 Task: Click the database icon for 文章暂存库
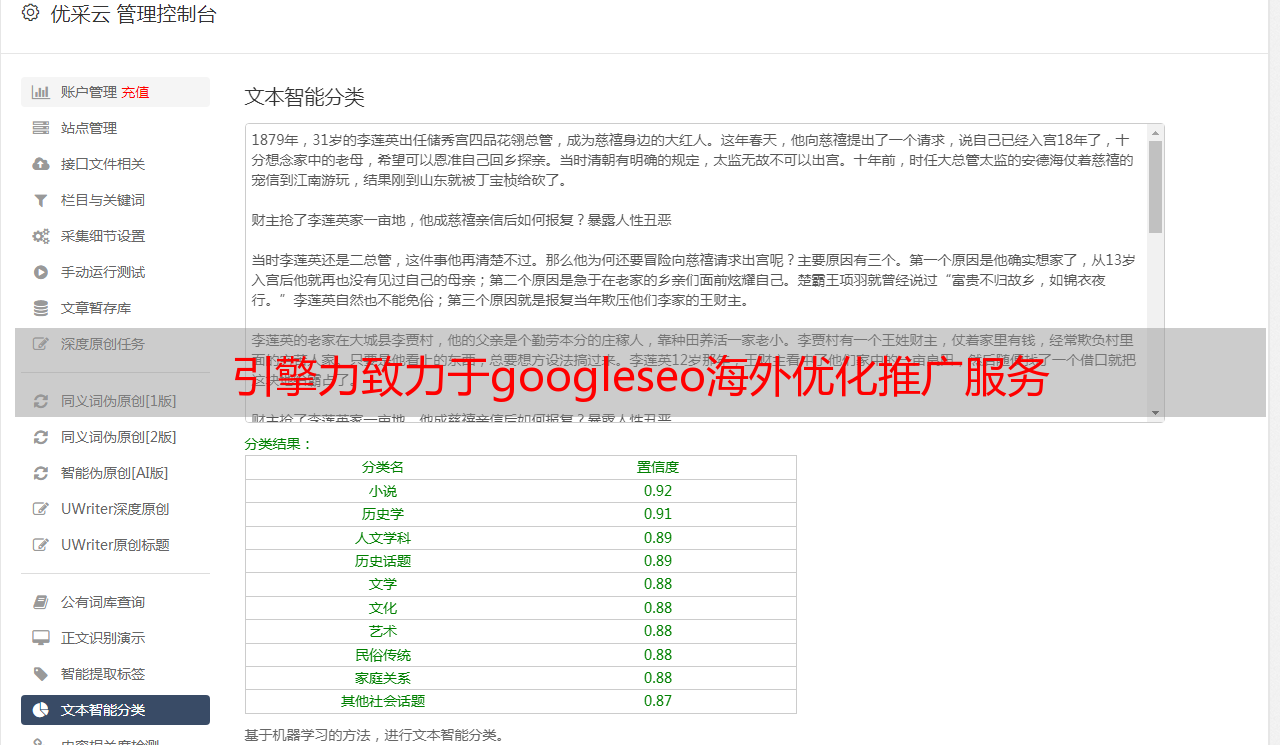[41, 308]
